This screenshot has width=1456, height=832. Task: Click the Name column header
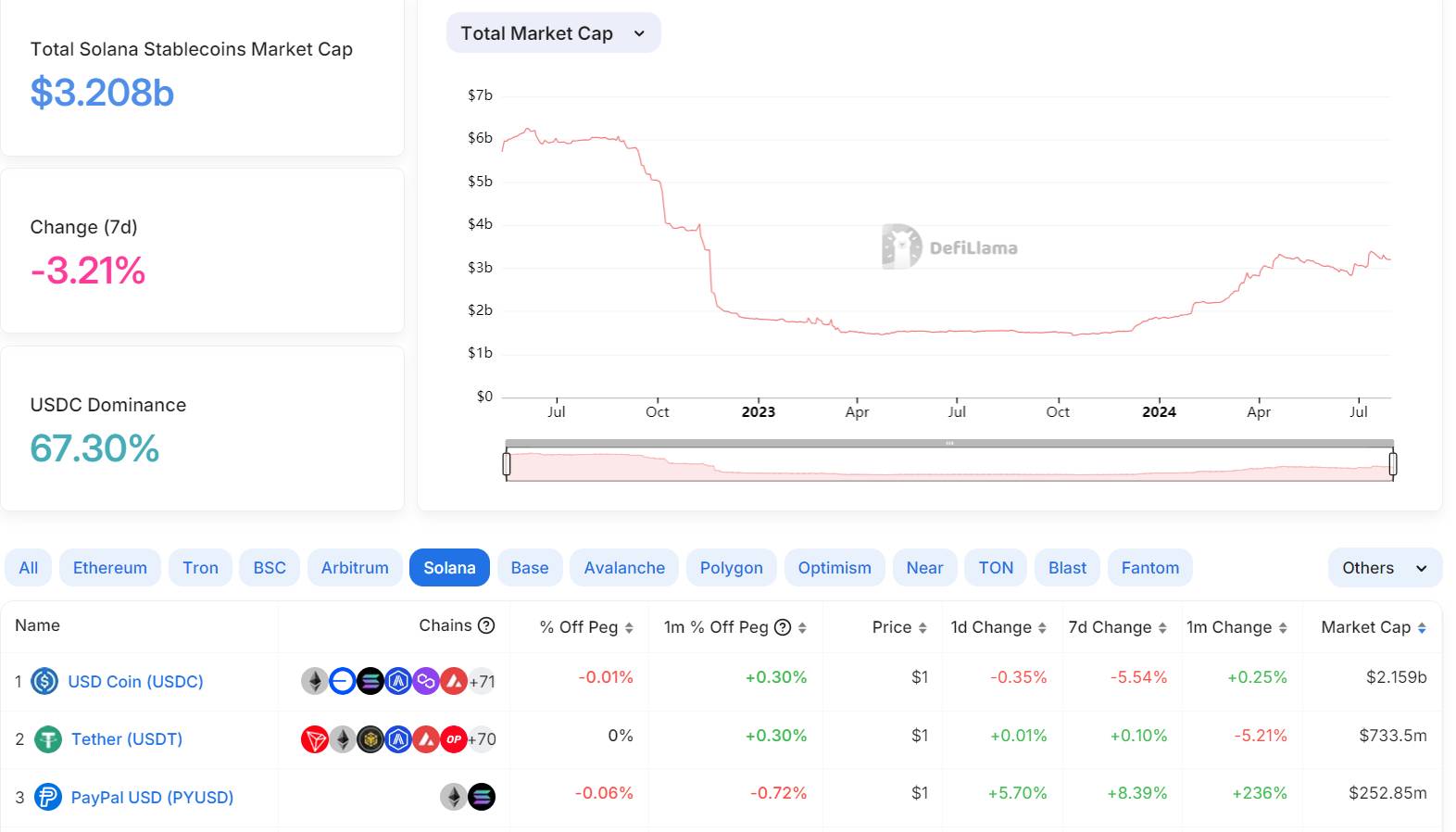[37, 625]
